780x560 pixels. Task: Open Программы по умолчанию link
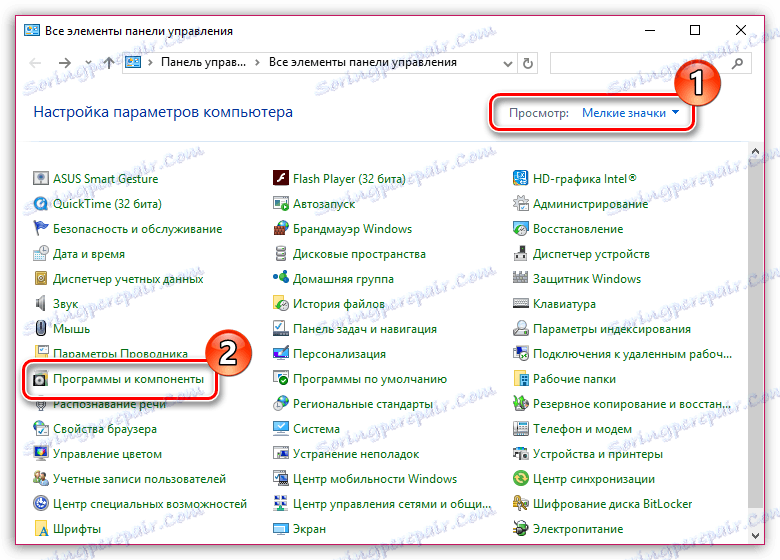pos(370,379)
